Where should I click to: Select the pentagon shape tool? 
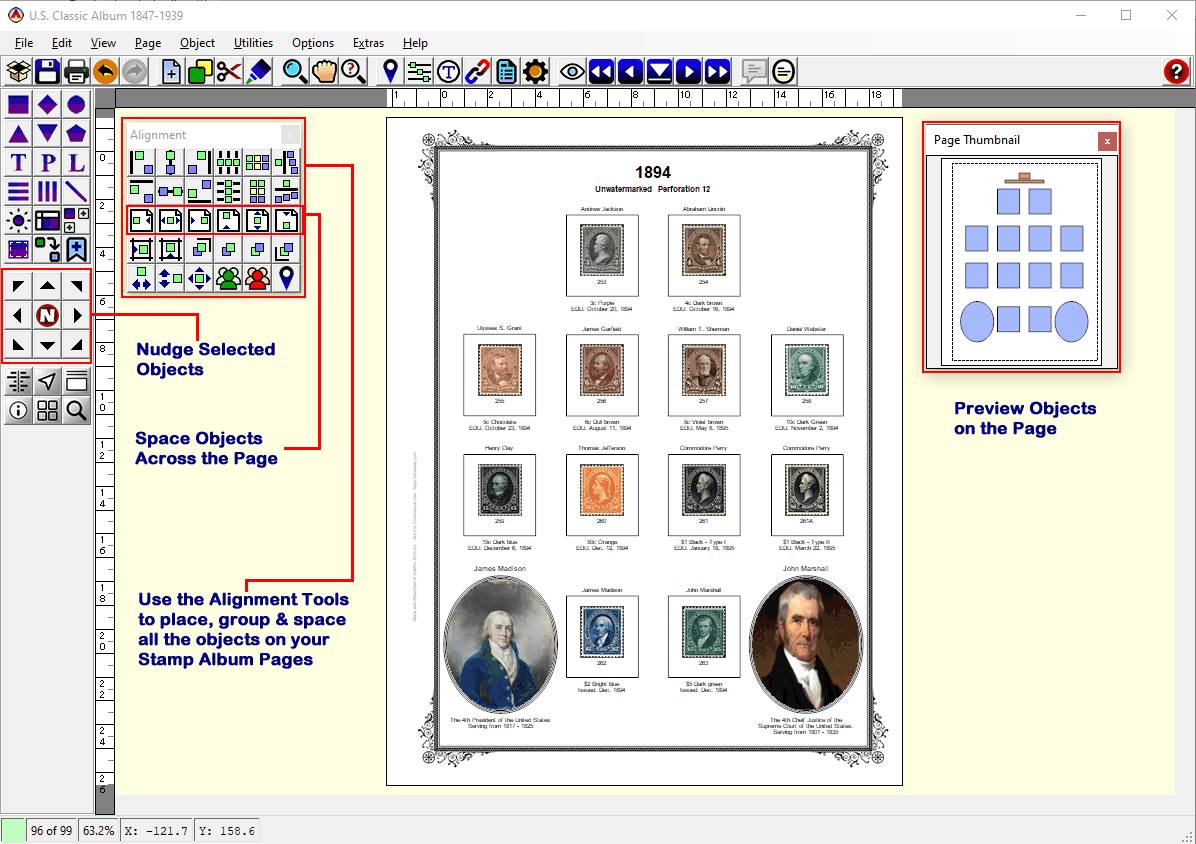pos(76,133)
